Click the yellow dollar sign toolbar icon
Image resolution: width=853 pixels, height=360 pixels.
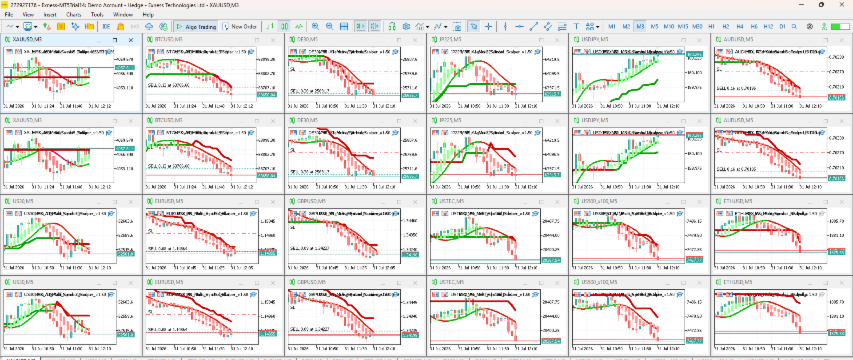(61, 26)
